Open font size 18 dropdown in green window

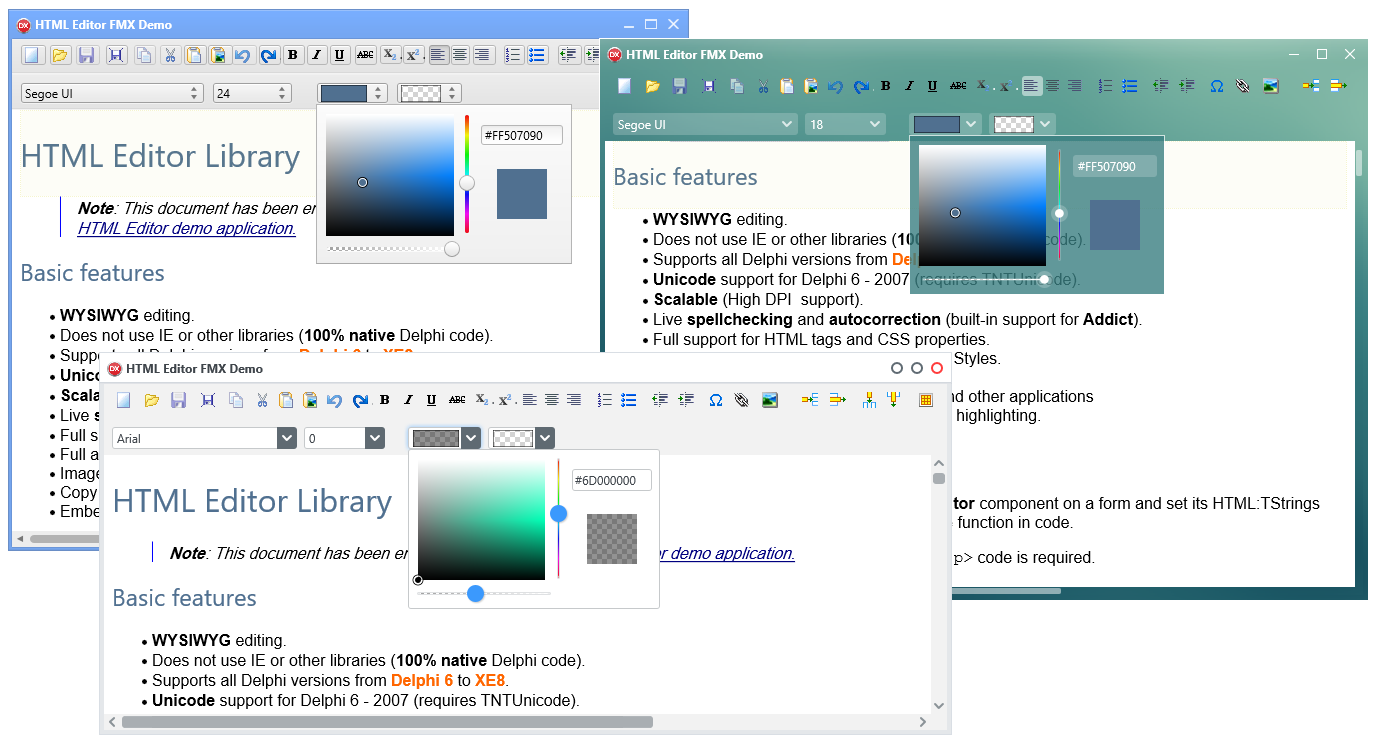click(x=845, y=124)
